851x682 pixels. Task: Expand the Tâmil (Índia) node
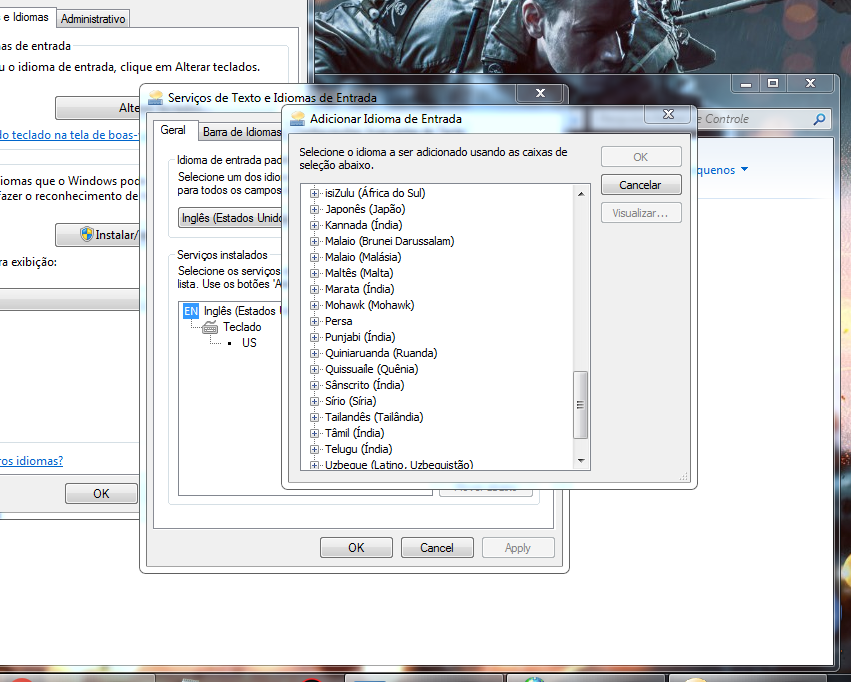(314, 433)
